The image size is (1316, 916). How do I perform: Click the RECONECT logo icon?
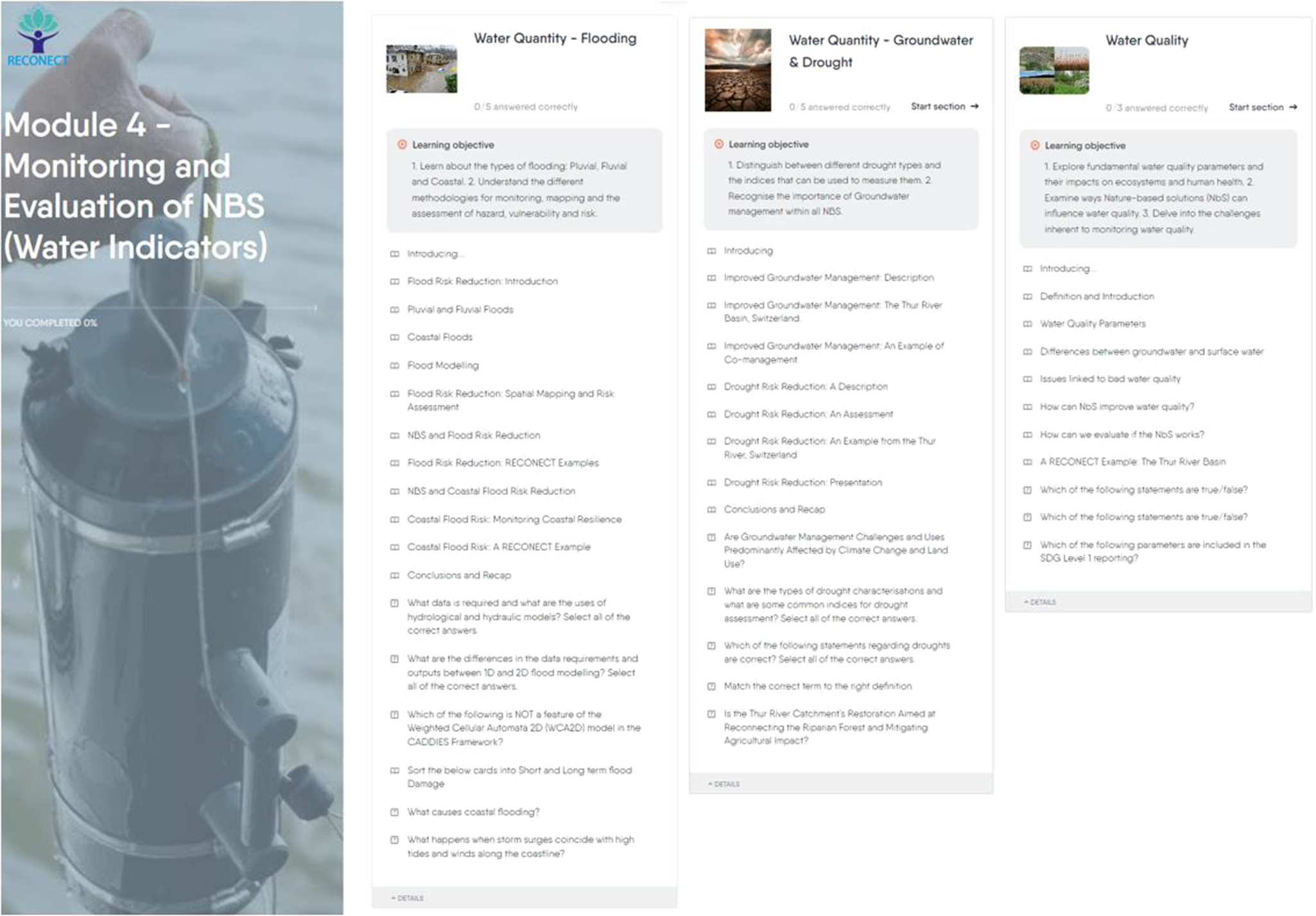[38, 32]
